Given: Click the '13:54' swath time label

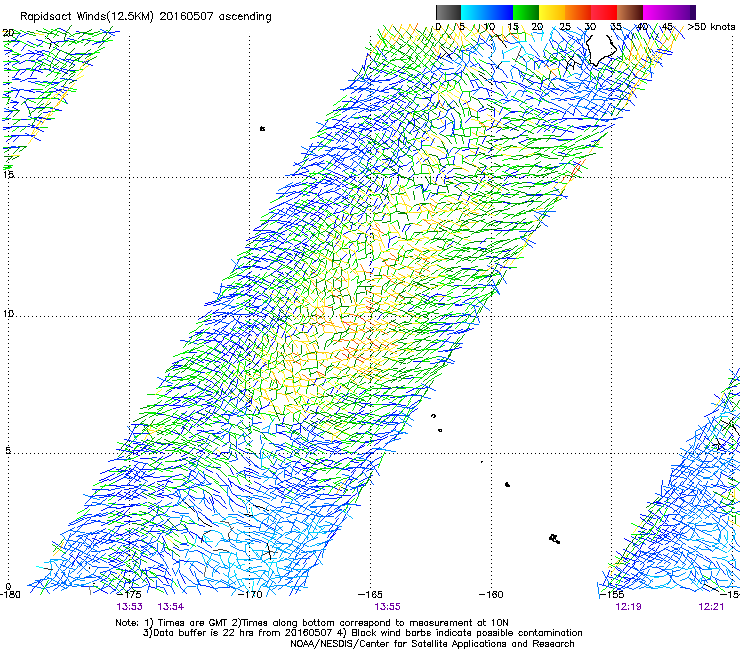Looking at the screenshot, I should tap(171, 607).
